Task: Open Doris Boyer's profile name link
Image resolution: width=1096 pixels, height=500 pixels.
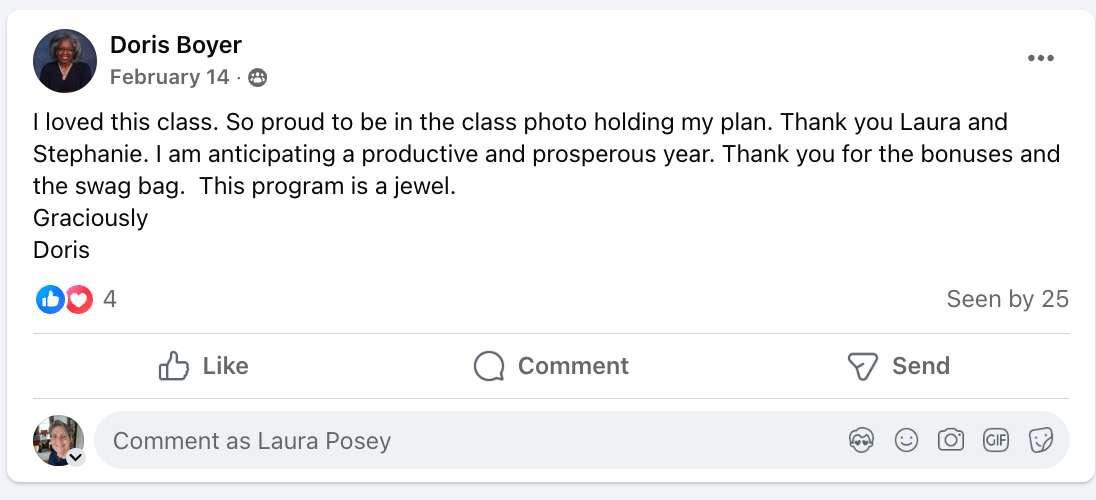Action: 175,45
